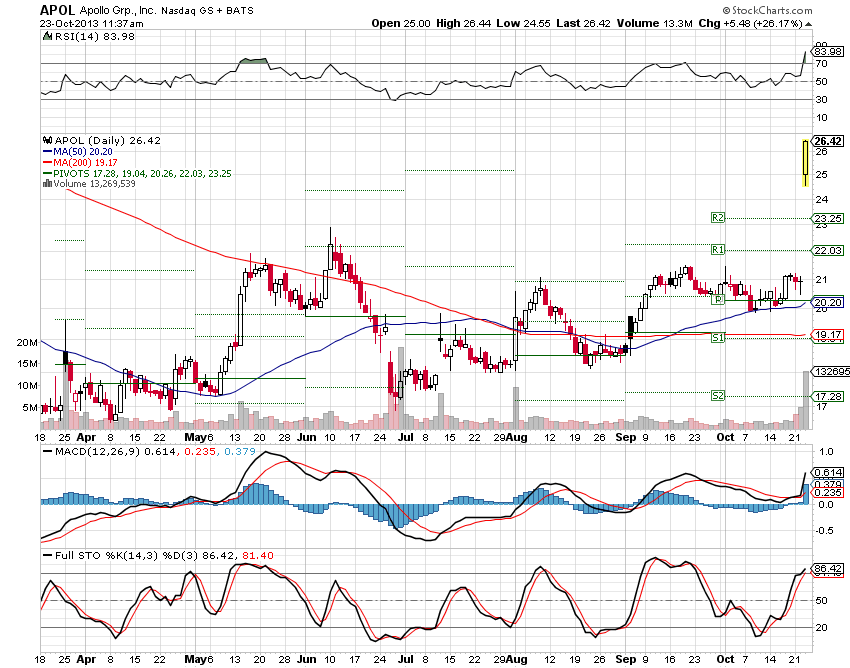Click the Low 24.55 quote value
This screenshot has height=668, width=850.
click(524, 23)
